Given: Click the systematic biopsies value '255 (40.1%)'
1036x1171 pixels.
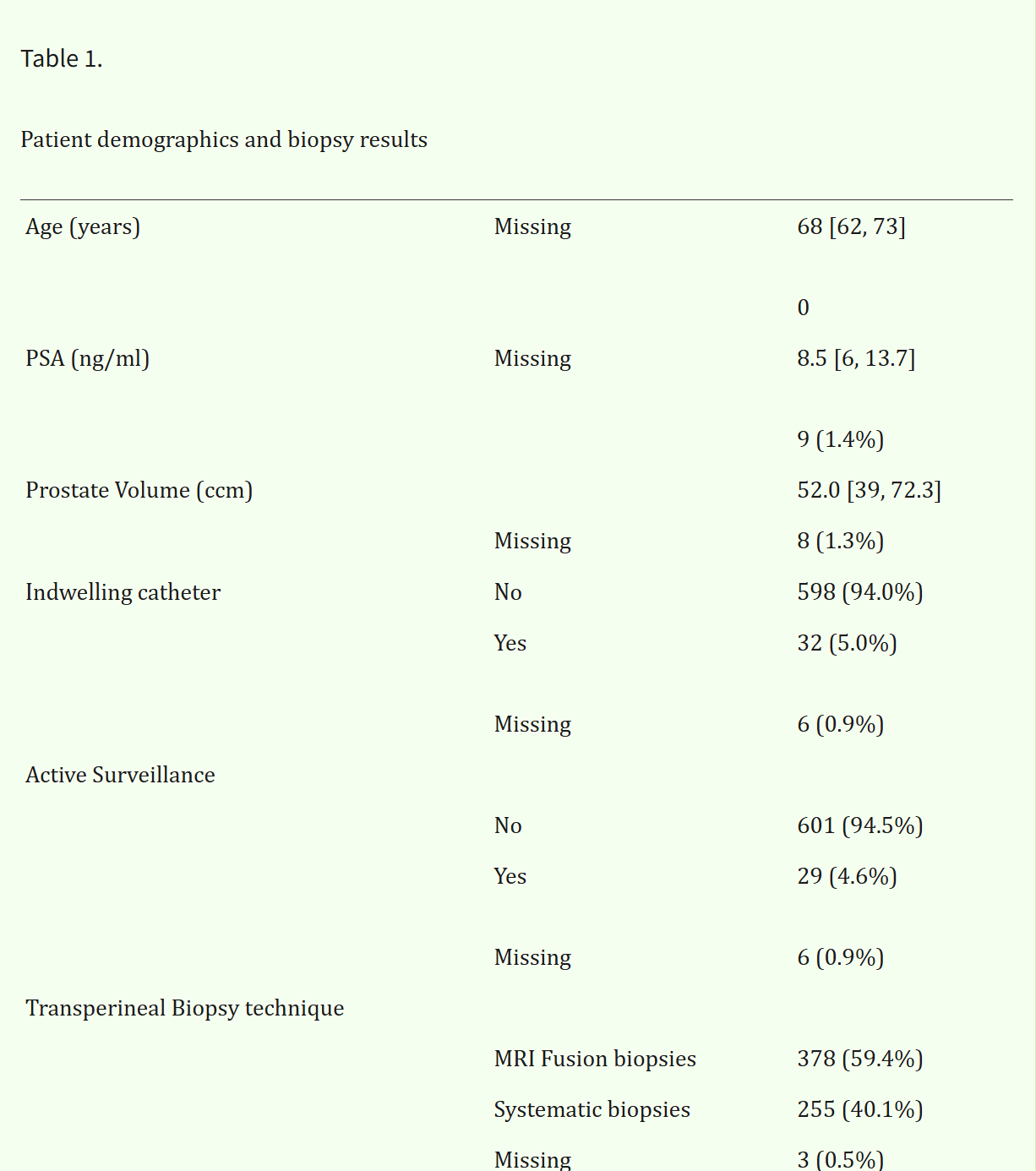Looking at the screenshot, I should point(860,1110).
